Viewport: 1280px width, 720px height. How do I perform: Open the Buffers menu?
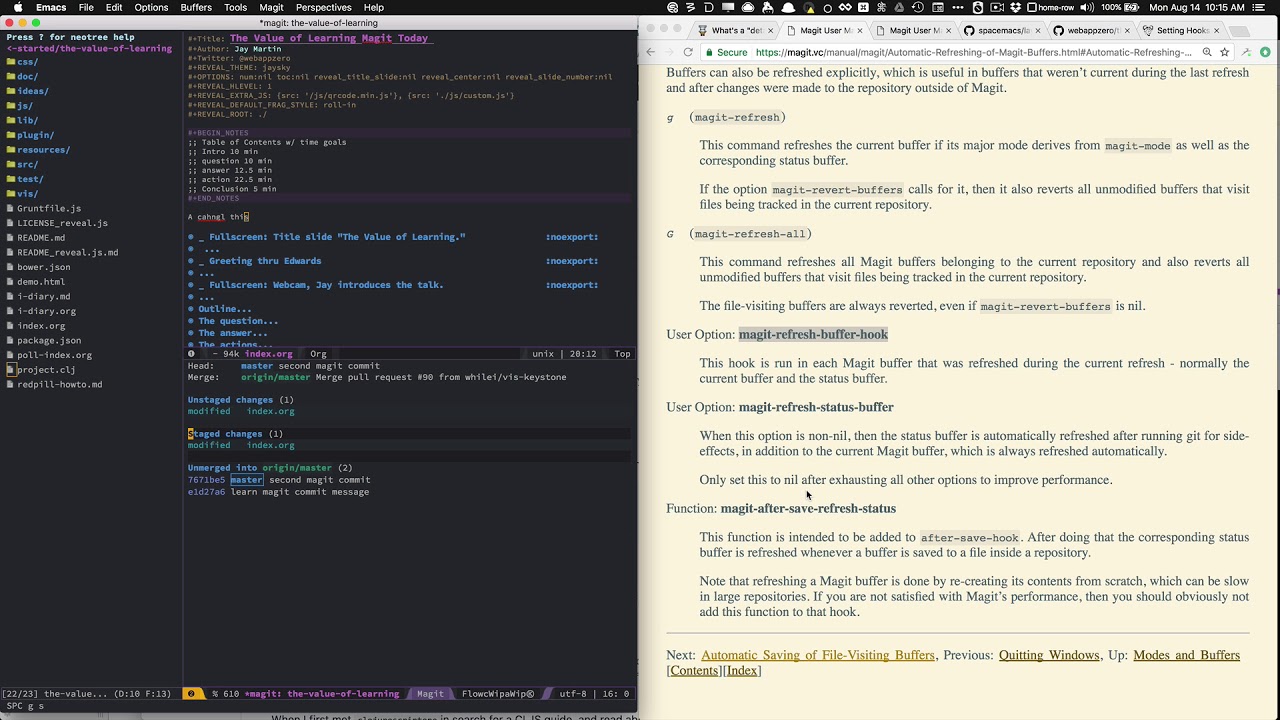pyautogui.click(x=196, y=7)
